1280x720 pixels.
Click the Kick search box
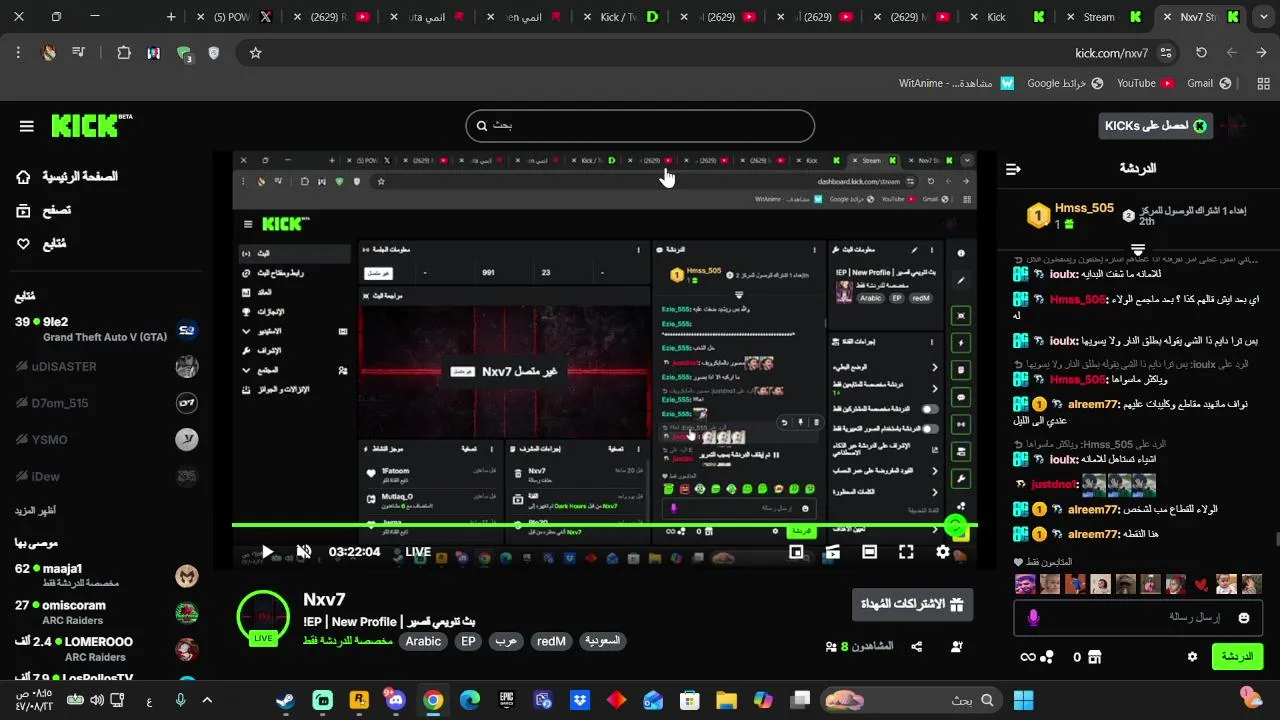click(x=640, y=126)
